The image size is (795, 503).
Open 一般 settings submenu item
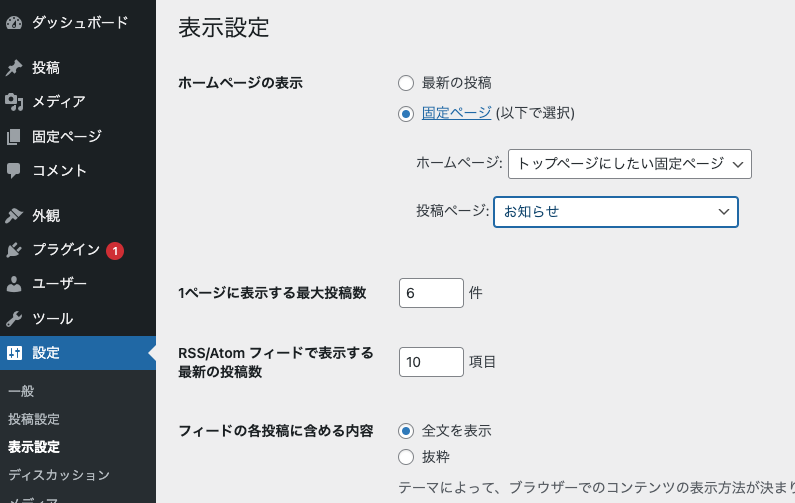pyautogui.click(x=21, y=391)
